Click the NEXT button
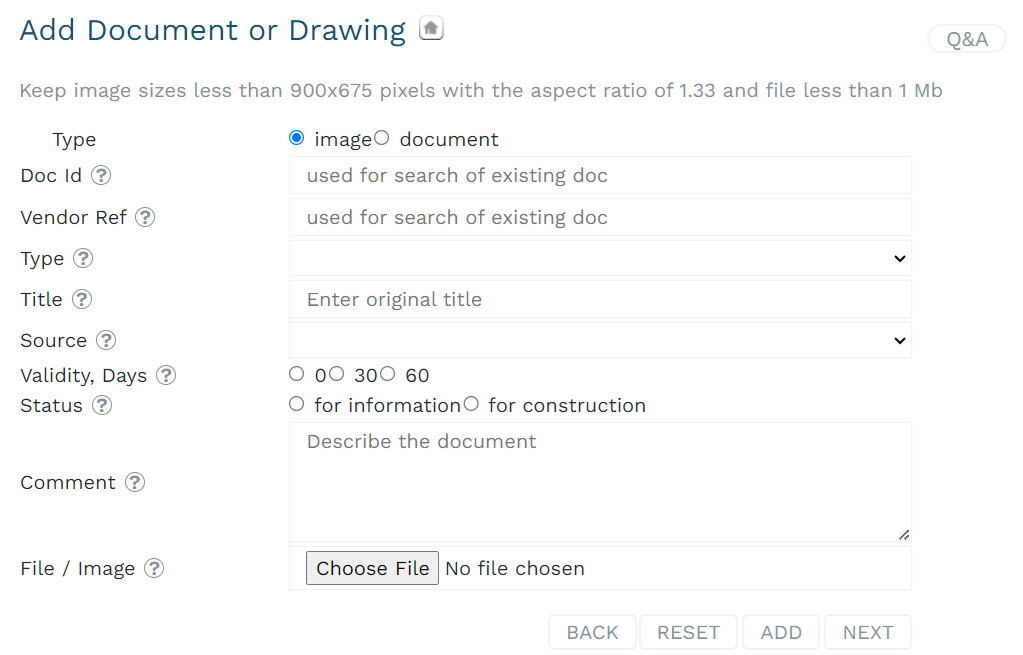Viewport: 1023px width, 655px height. (x=868, y=632)
